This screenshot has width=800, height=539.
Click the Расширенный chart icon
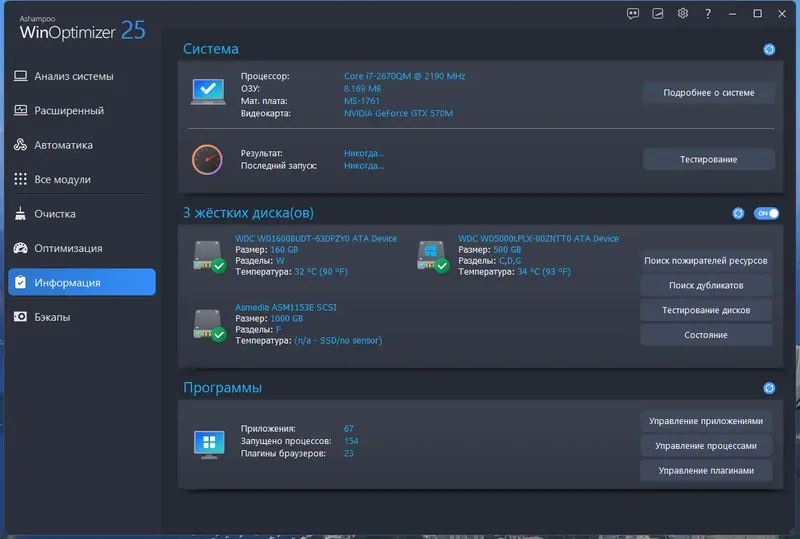(20, 110)
